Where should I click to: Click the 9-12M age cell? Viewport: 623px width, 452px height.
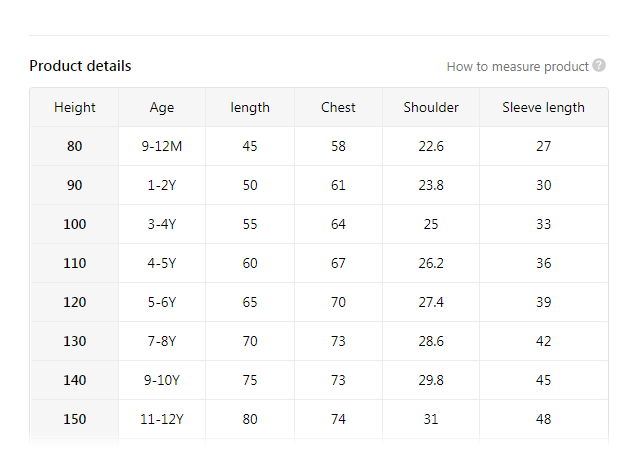coord(162,146)
